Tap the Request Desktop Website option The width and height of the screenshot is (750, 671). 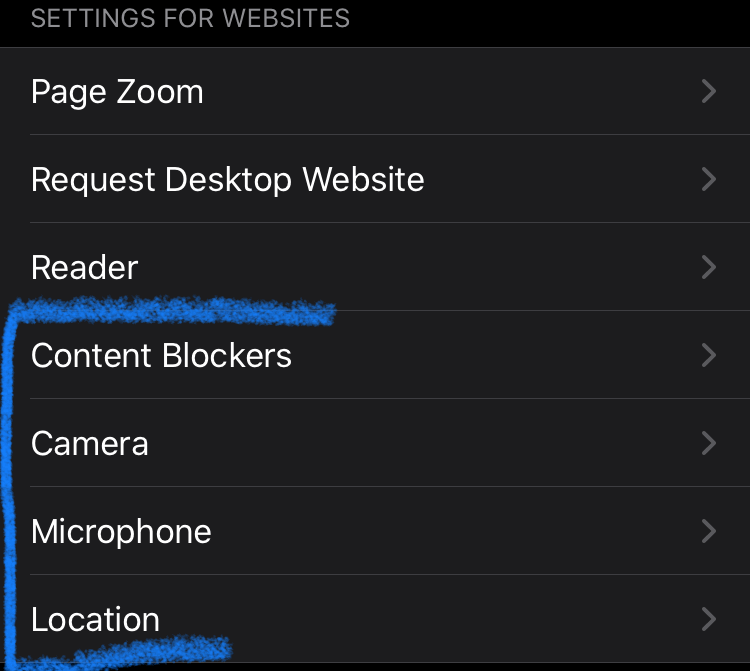click(227, 180)
